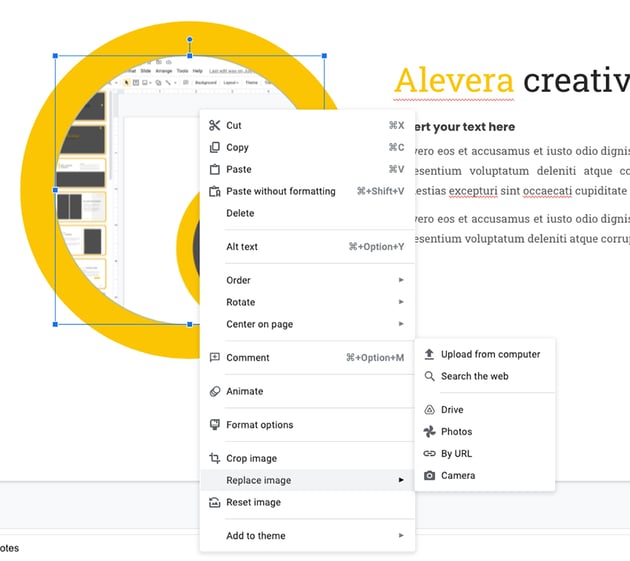This screenshot has width=630, height=561.
Task: Select Paste without formatting
Action: [x=280, y=192]
